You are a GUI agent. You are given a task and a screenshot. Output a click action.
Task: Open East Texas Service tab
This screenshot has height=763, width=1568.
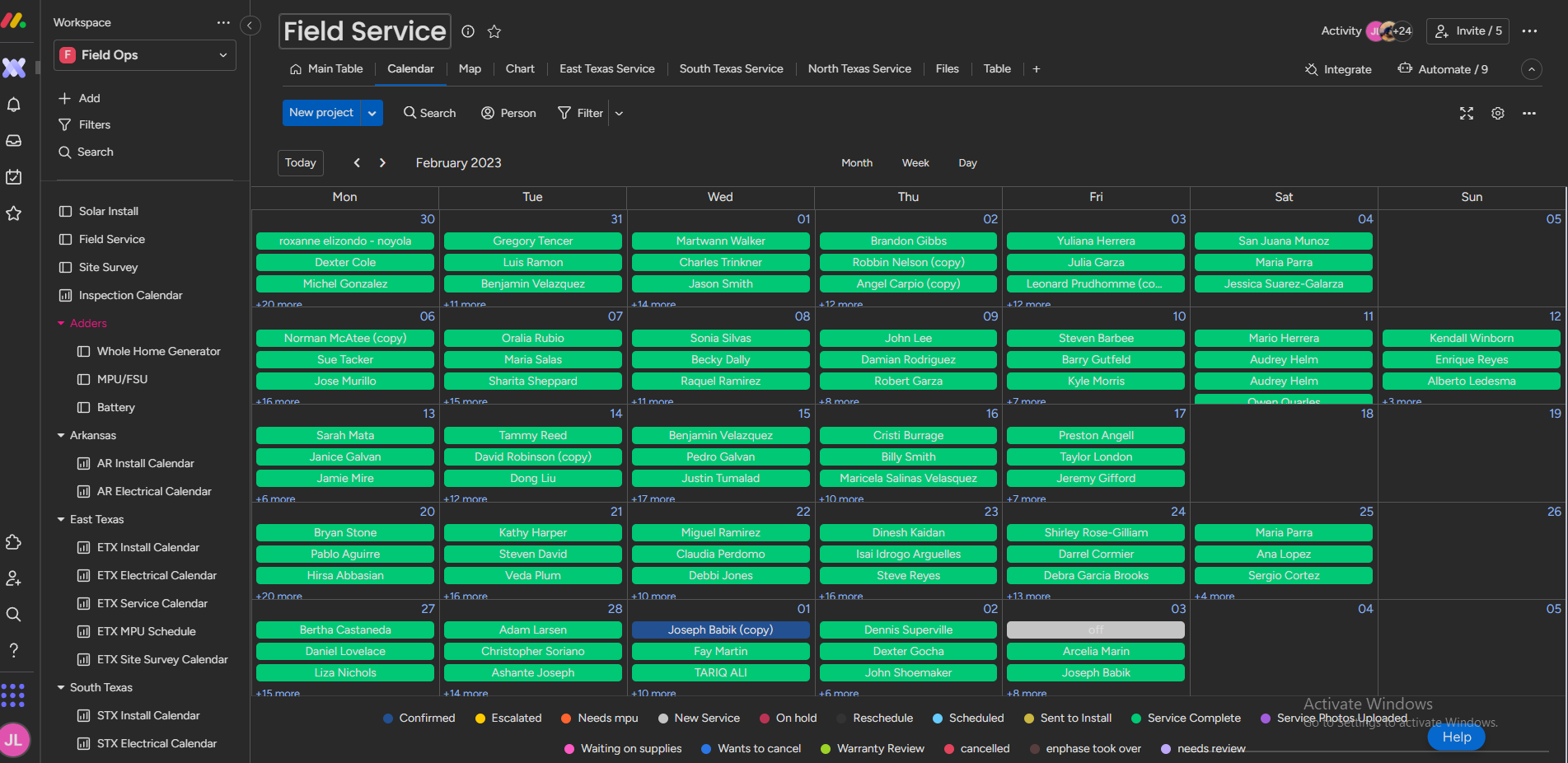click(607, 69)
